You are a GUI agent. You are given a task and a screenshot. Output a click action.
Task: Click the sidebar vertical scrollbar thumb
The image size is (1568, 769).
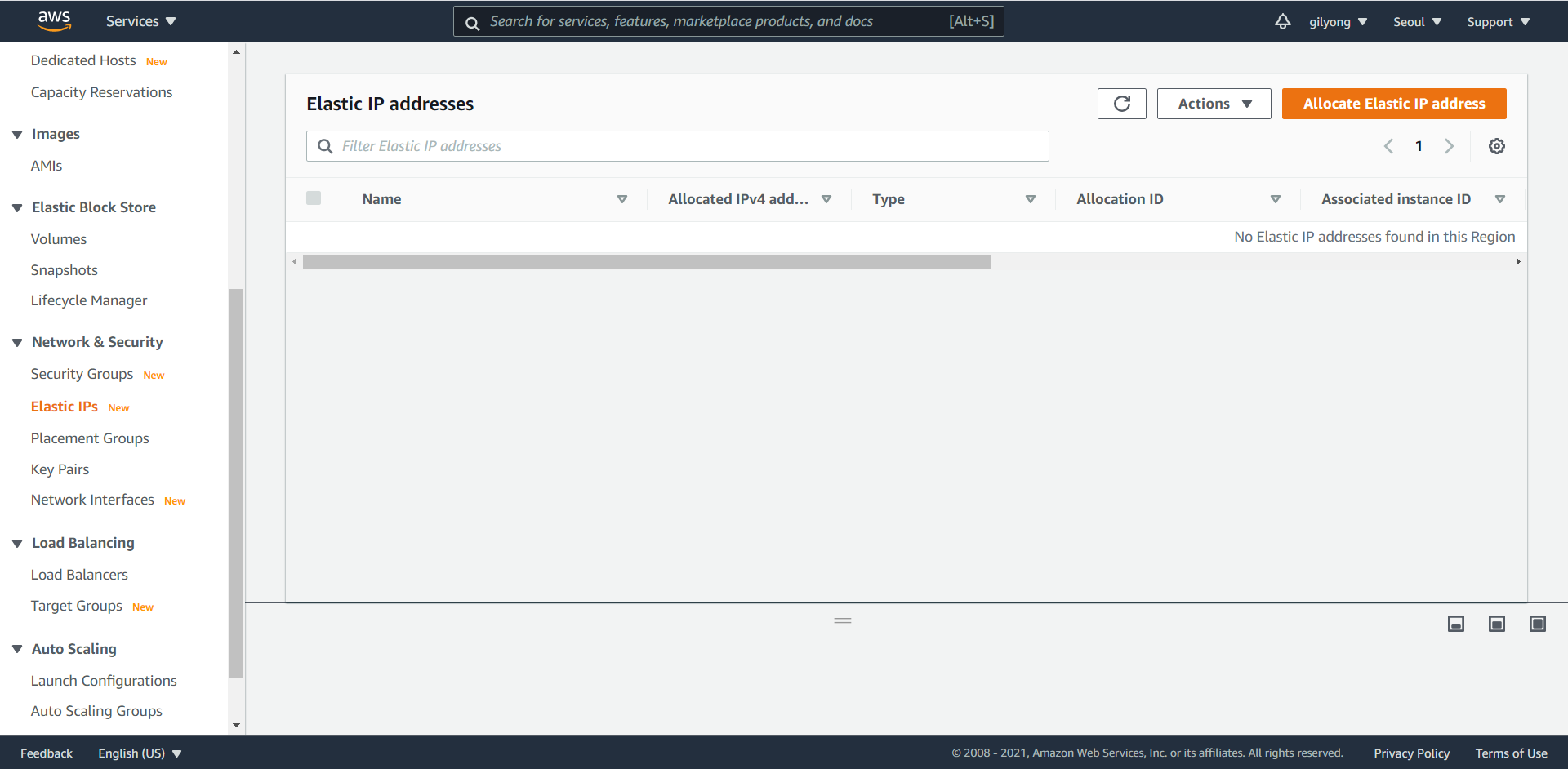tap(237, 483)
